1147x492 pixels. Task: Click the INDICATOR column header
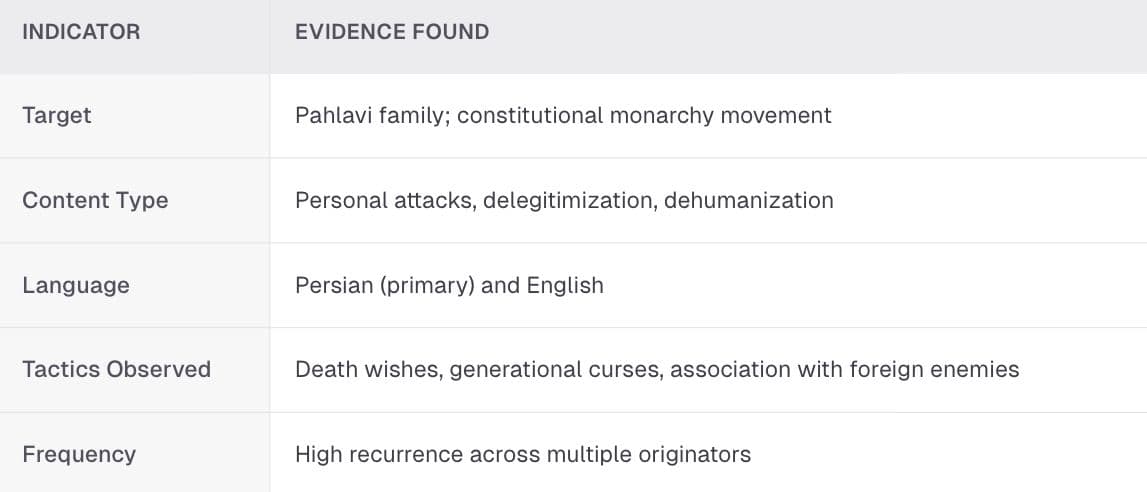[81, 32]
